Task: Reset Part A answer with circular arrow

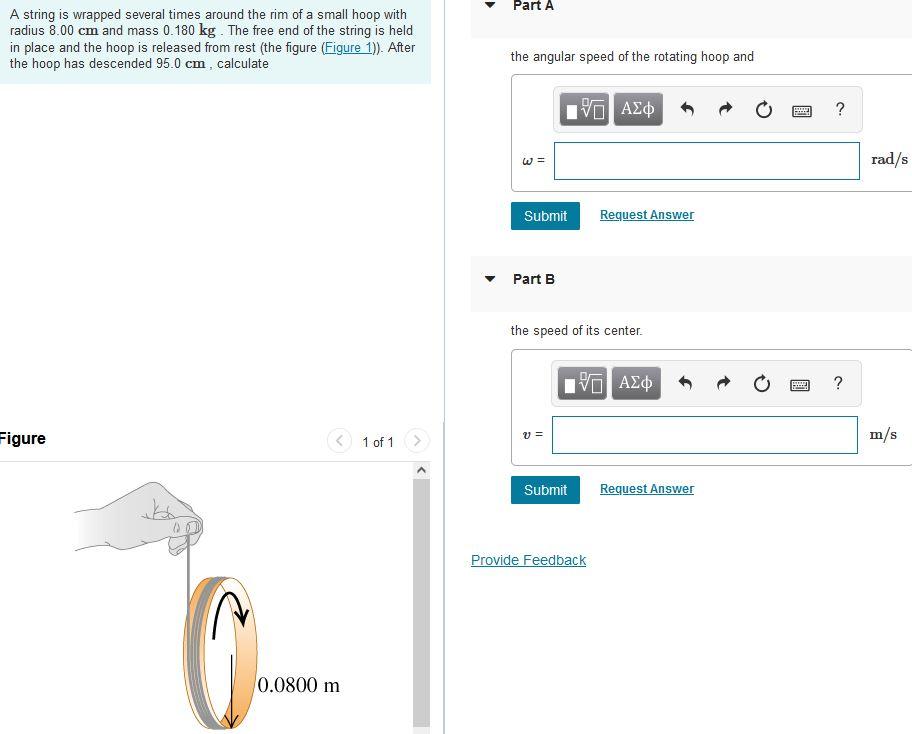Action: 763,109
